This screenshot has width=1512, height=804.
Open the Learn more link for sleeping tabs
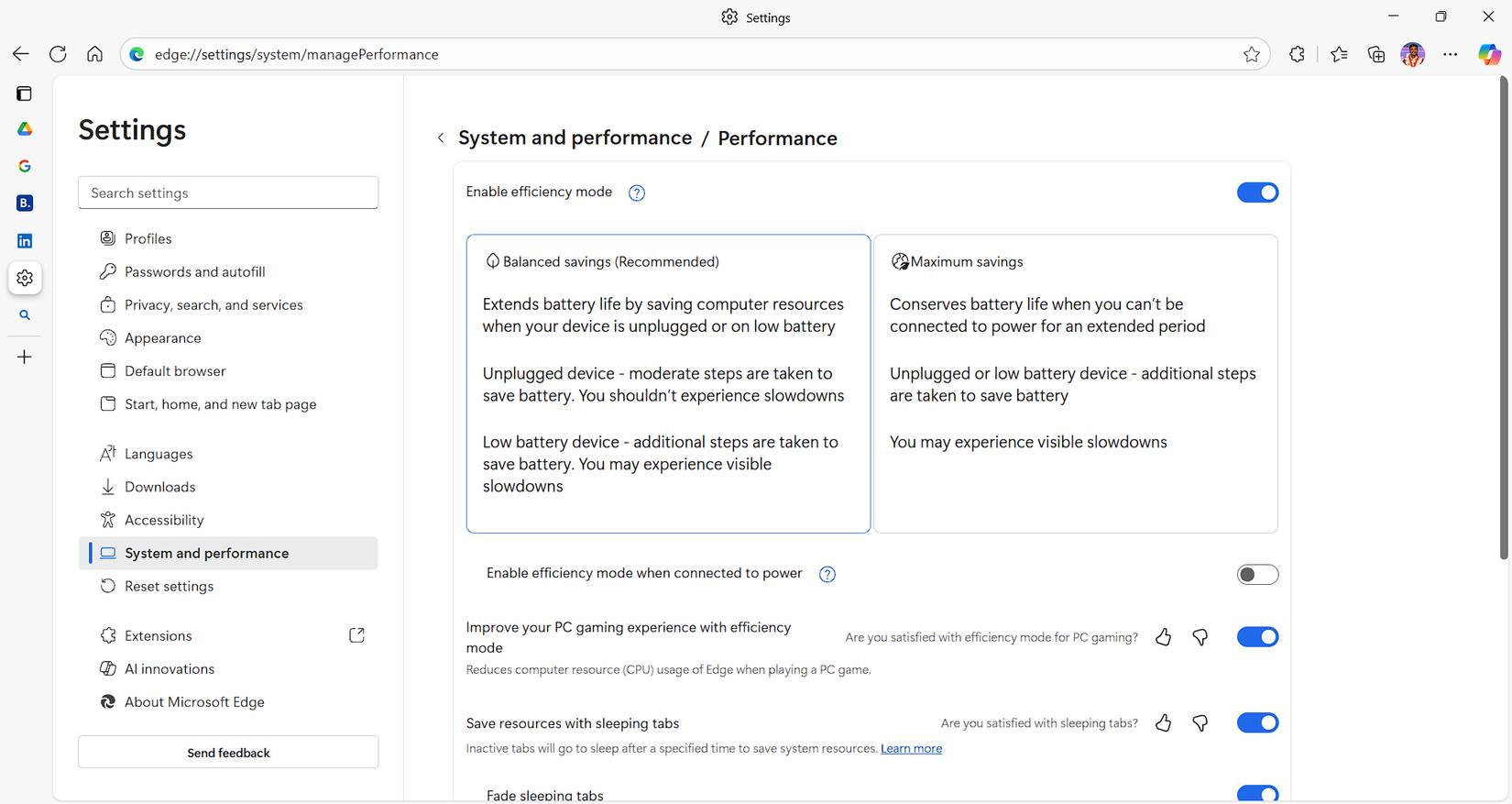[911, 749]
